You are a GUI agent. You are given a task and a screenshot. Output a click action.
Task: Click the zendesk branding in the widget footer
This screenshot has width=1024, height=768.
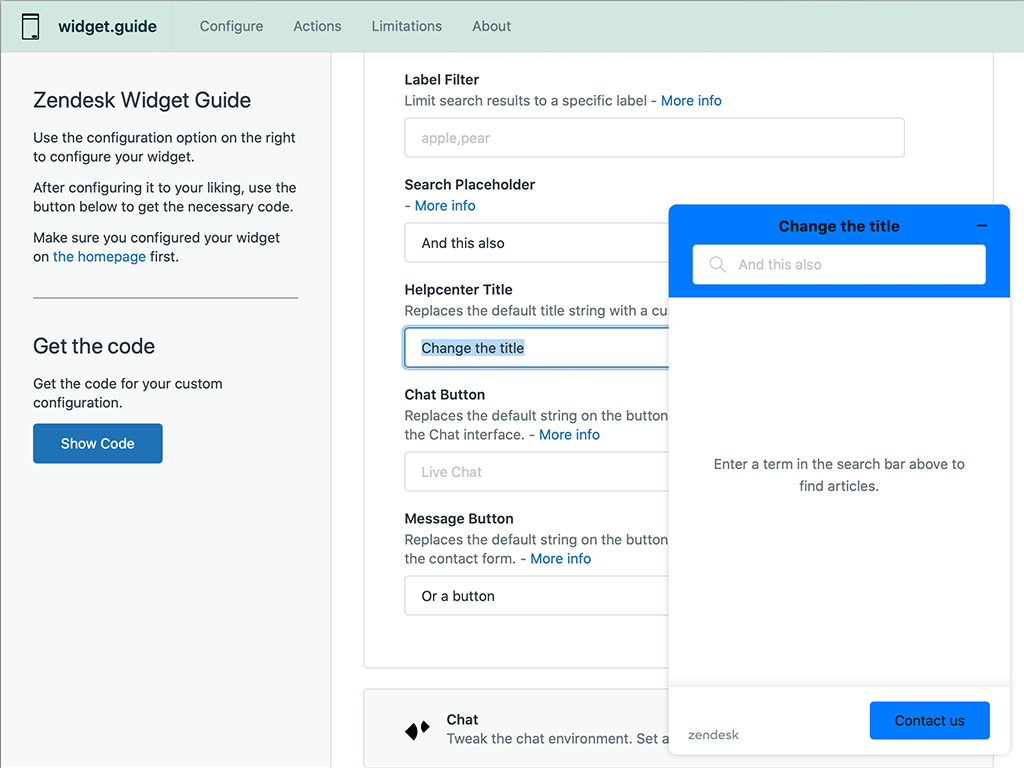(713, 734)
